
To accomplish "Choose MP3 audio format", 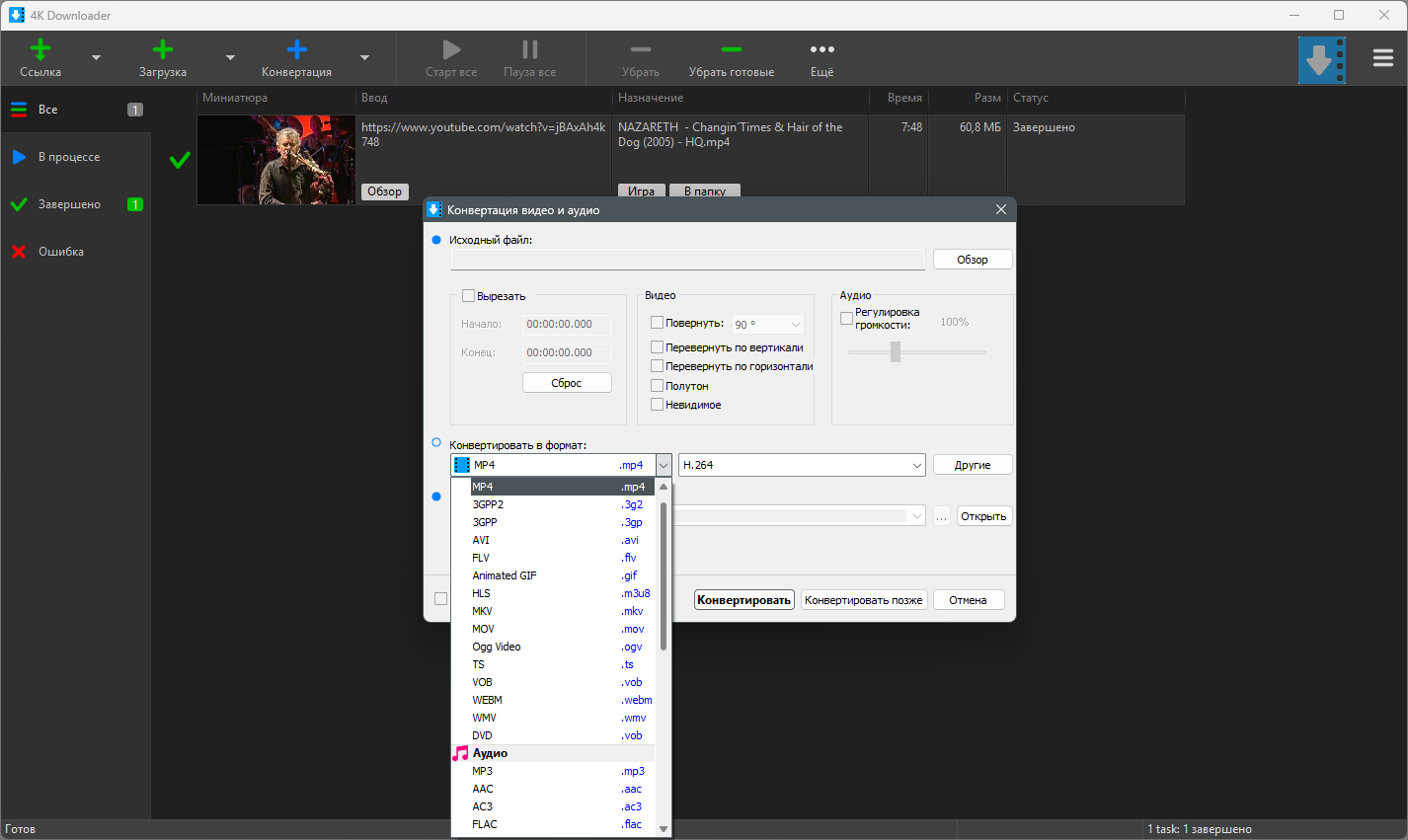I will pyautogui.click(x=553, y=771).
